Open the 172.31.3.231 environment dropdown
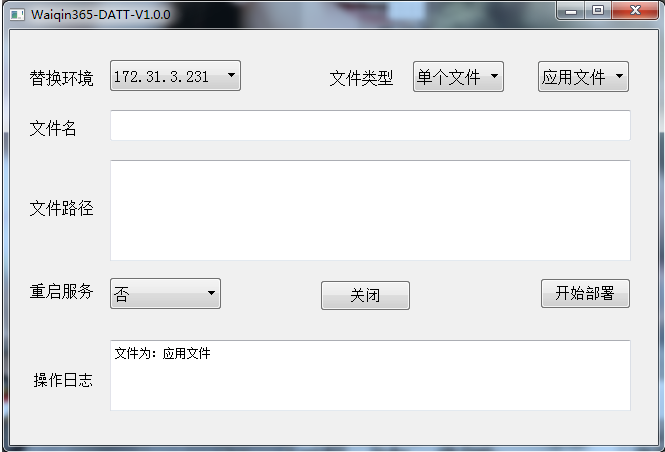The height and width of the screenshot is (452, 665). coord(175,75)
